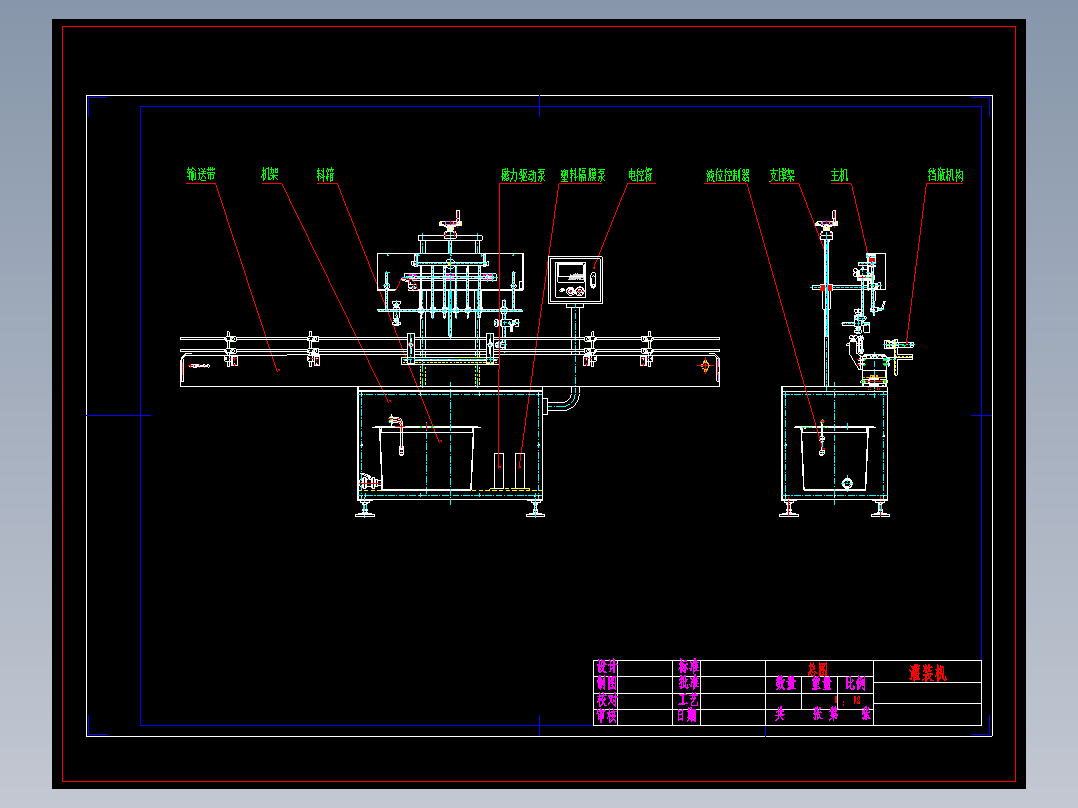This screenshot has height=808, width=1078.
Task: Click the 塑料隔膜泵 diaphragm pump label
Action: click(583, 175)
